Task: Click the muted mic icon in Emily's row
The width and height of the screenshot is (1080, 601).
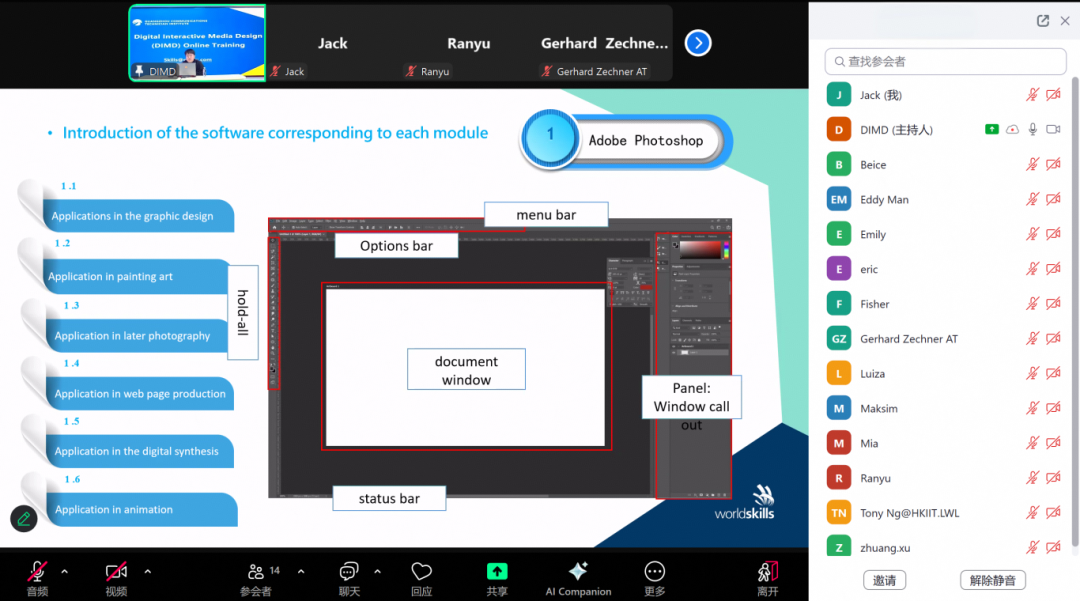Action: point(1032,234)
